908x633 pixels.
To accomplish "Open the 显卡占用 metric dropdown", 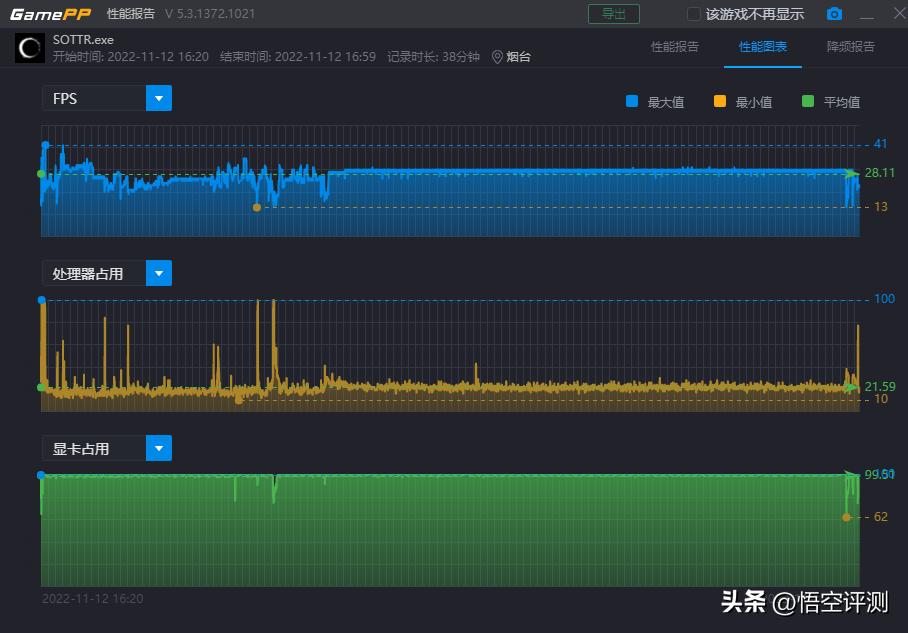I will (160, 447).
